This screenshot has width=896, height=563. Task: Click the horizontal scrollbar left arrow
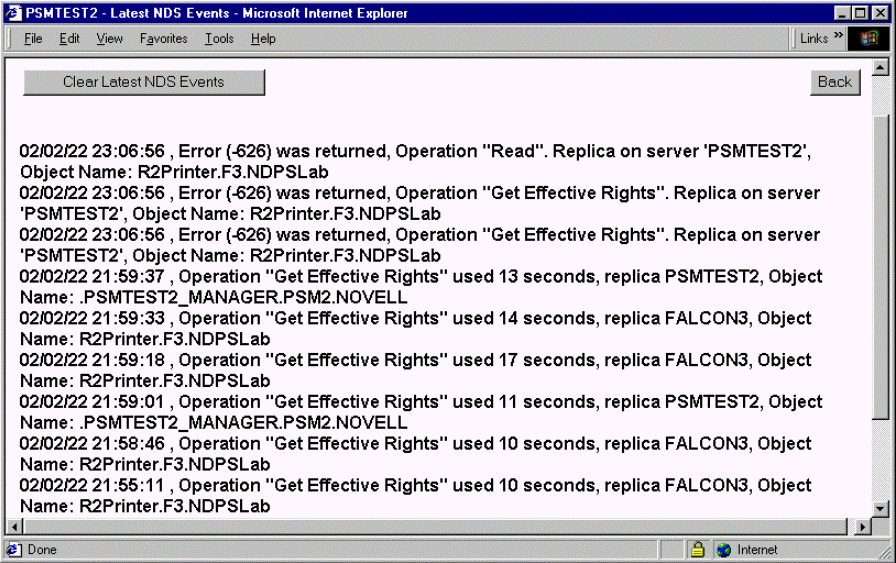14,526
